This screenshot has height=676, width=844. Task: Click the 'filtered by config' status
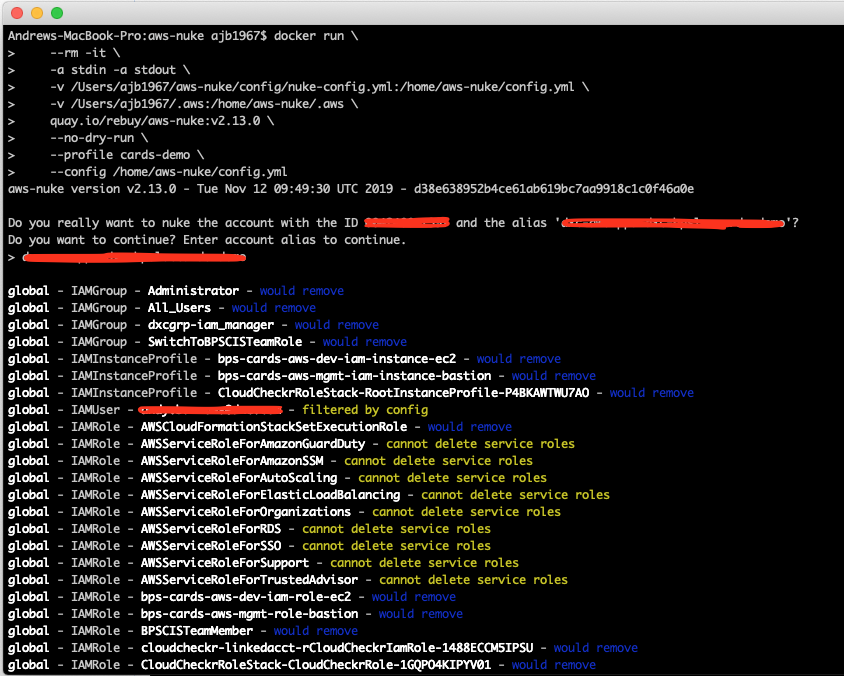[x=365, y=410]
